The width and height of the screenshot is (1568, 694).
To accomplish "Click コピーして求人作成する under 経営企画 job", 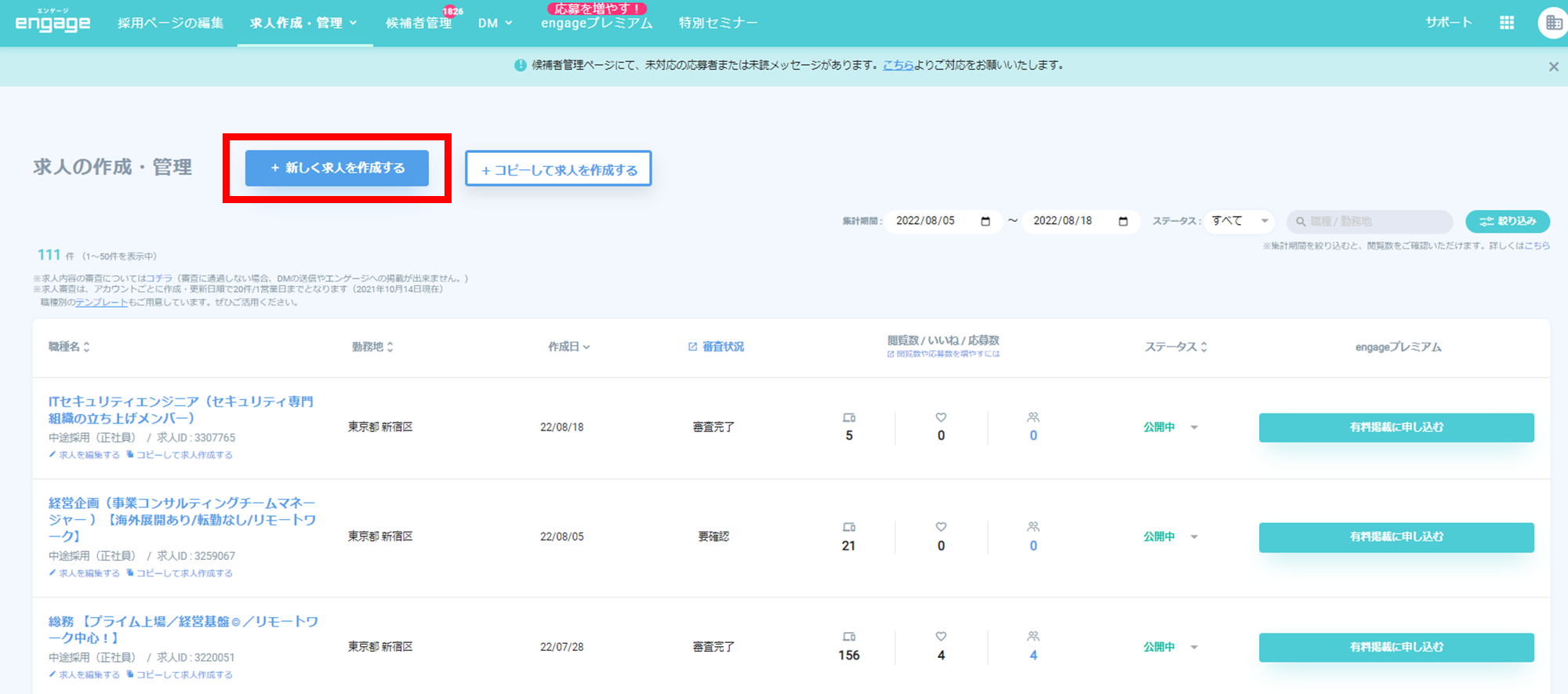I will [x=180, y=573].
